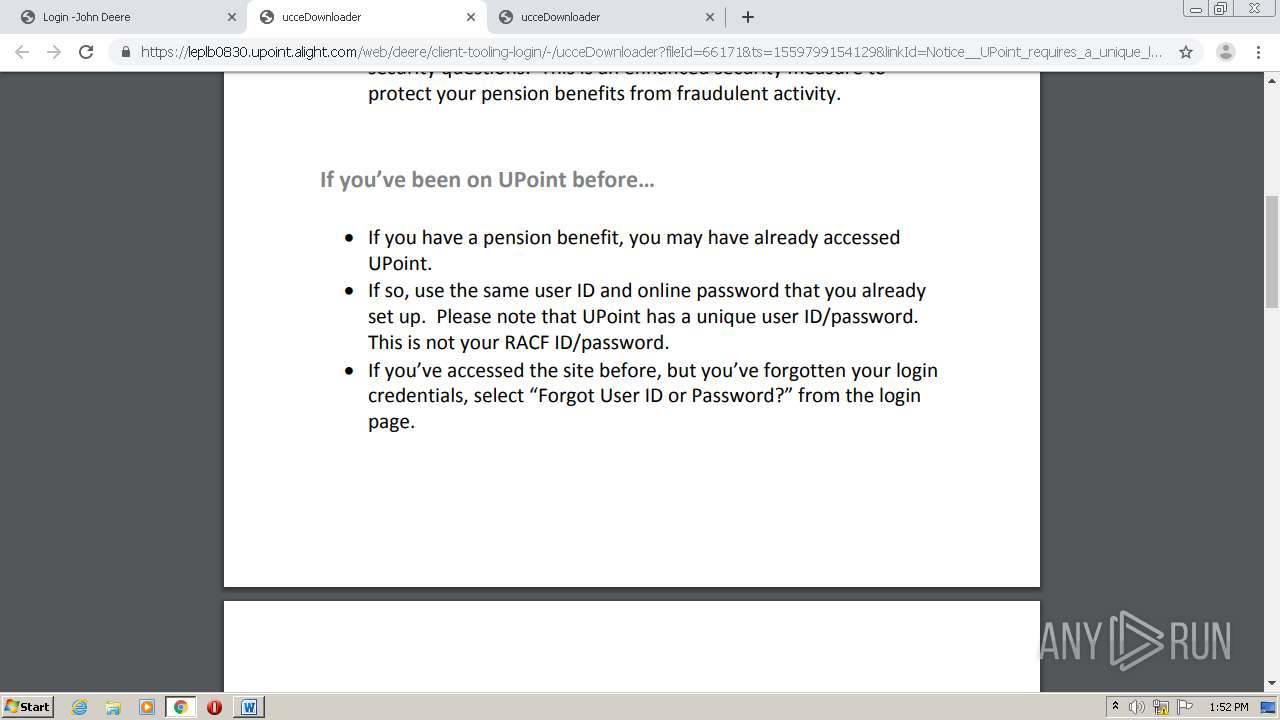Show hidden system tray icons
Image resolution: width=1280 pixels, height=720 pixels.
tap(1115, 706)
